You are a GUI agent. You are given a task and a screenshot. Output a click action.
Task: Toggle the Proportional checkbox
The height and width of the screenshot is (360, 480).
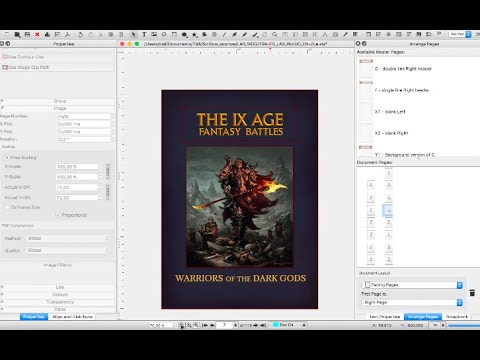(x=72, y=215)
